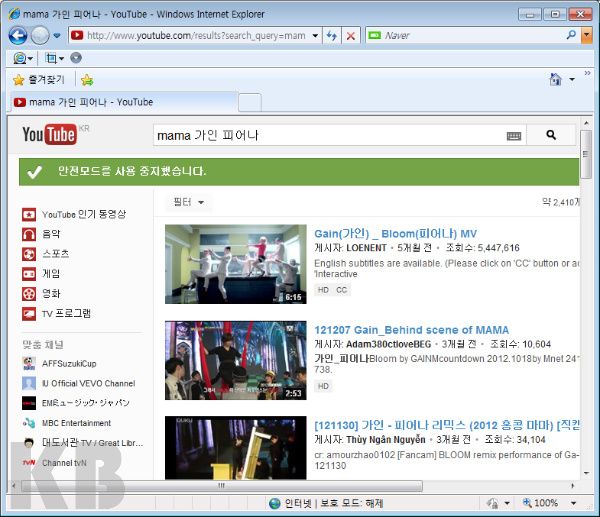The width and height of the screenshot is (600, 517).
Task: Click the 100% zoom level button
Action: (x=540, y=503)
